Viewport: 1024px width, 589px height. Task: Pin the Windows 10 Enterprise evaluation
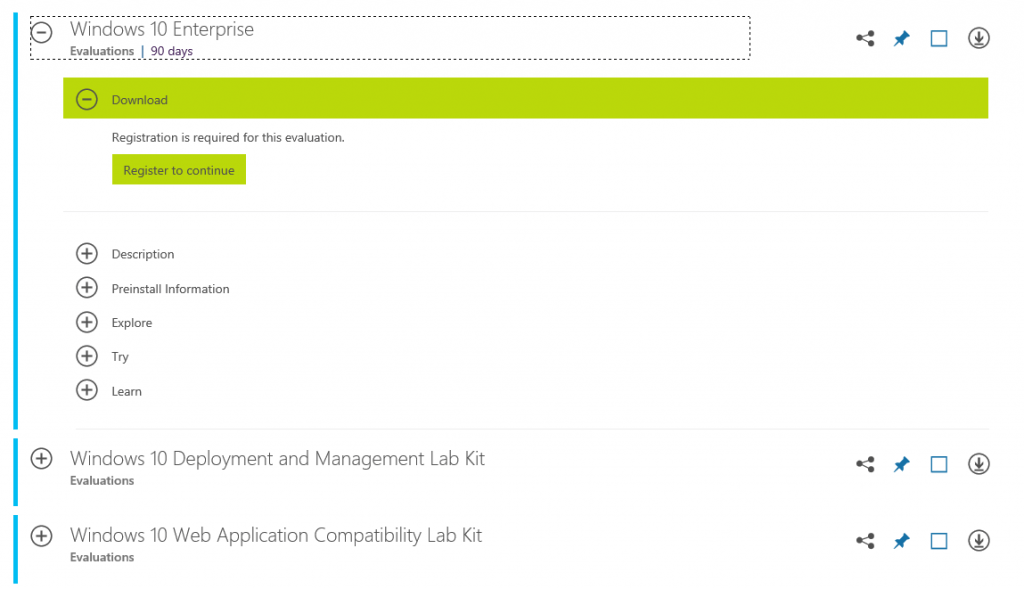[x=901, y=37]
